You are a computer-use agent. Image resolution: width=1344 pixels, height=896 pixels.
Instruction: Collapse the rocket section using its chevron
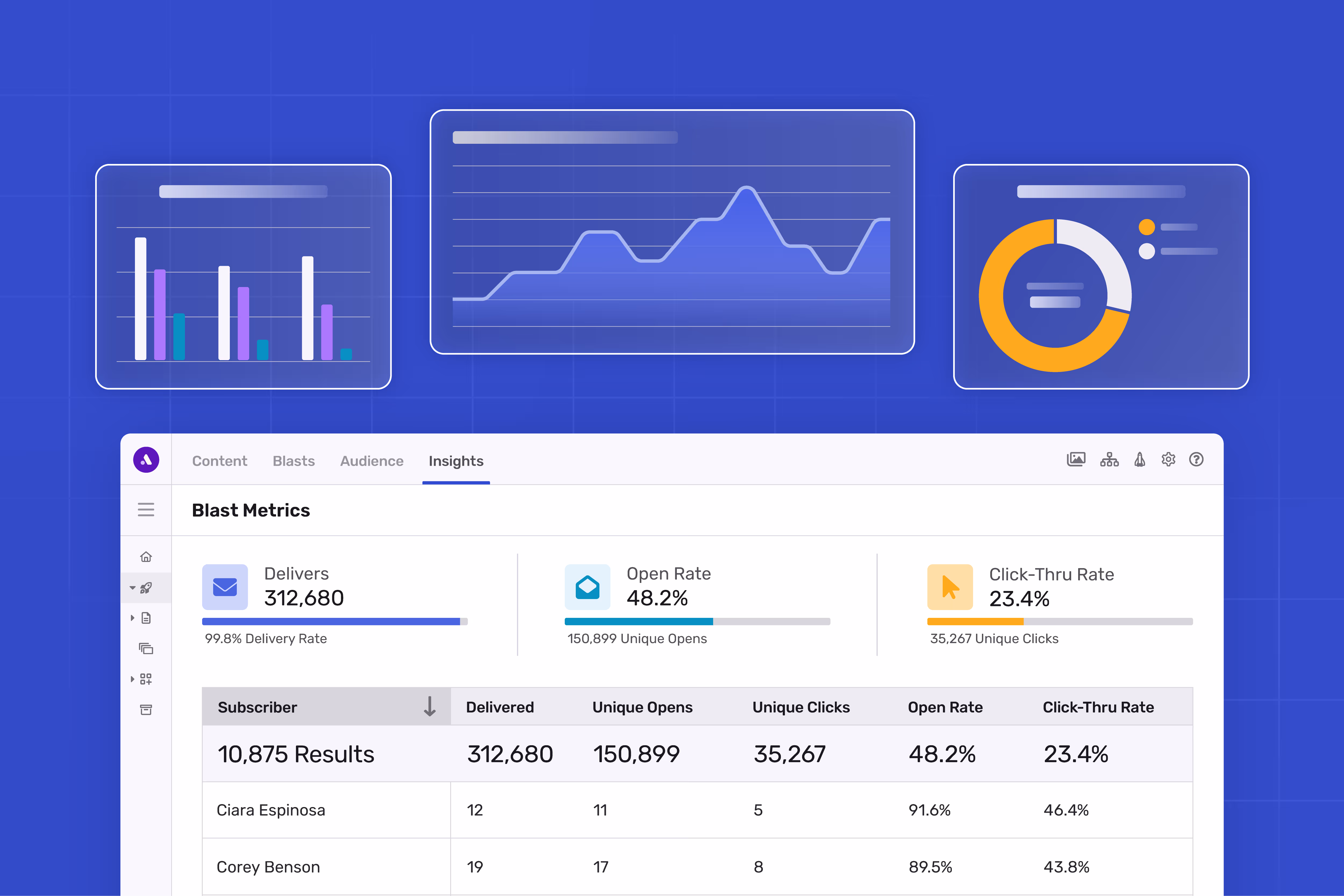pyautogui.click(x=132, y=587)
